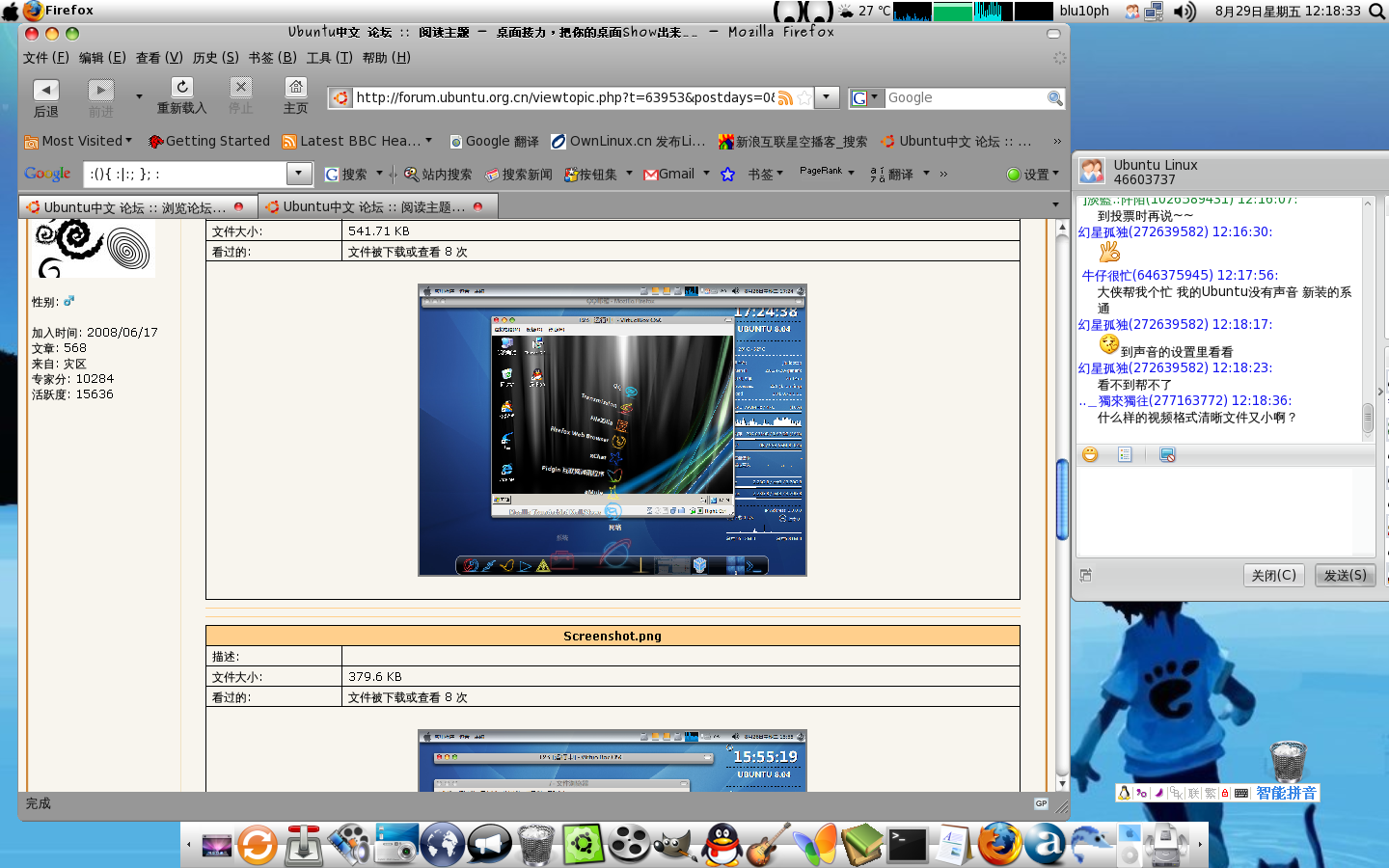Open the 设置 settings dropdown in Google toolbar
Viewport: 1389px width, 868px height.
(1033, 174)
